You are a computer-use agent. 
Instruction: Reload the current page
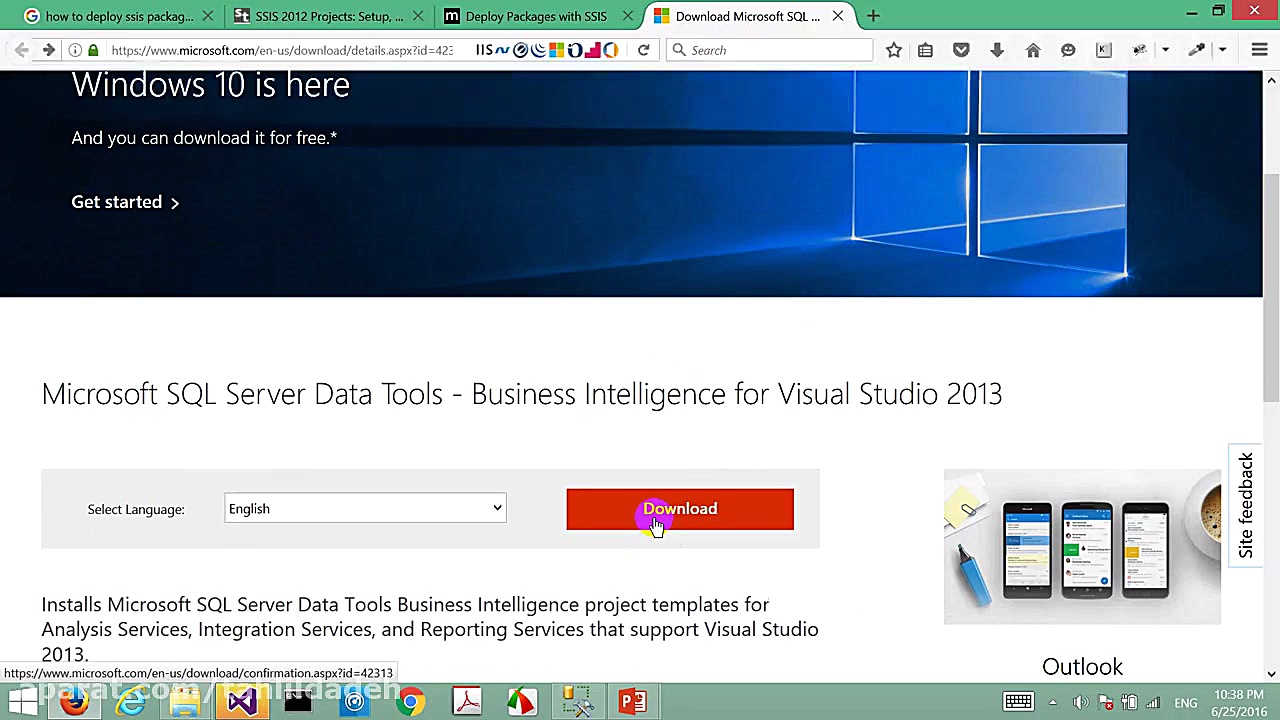pos(644,50)
